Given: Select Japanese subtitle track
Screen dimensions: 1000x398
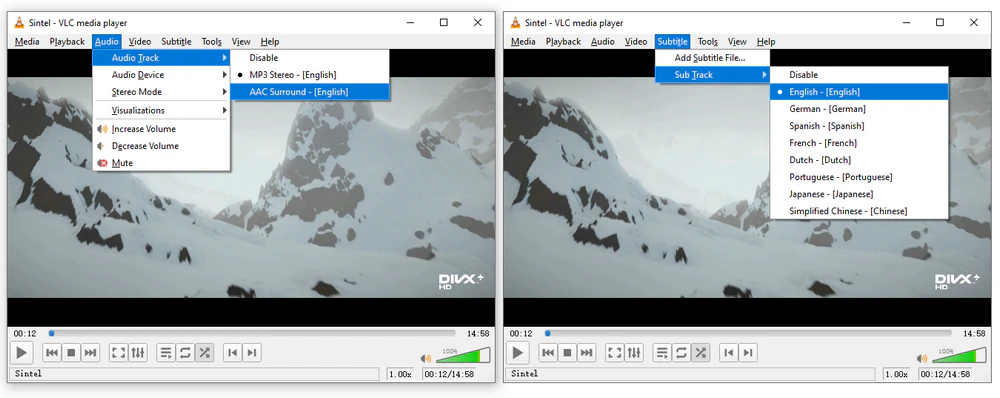Looking at the screenshot, I should tap(859, 194).
